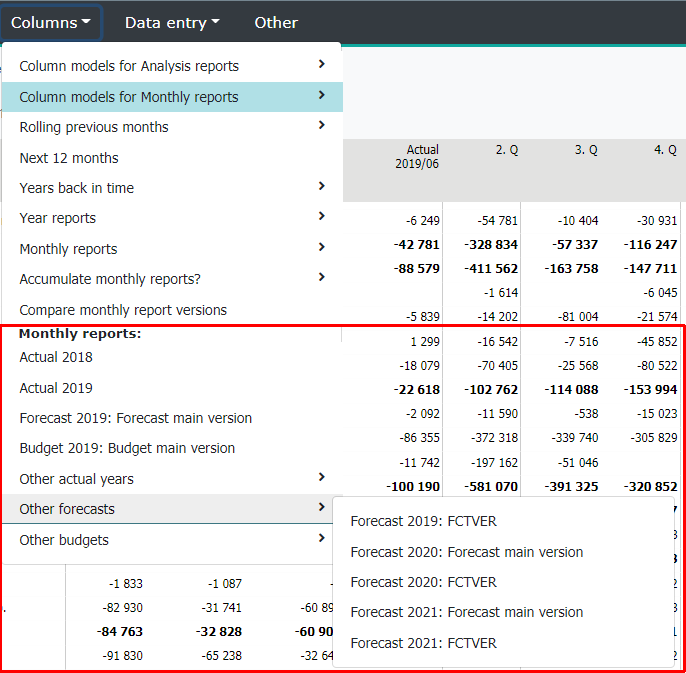Choose Actual 2019 monthly report
The height and width of the screenshot is (673, 686).
172,388
